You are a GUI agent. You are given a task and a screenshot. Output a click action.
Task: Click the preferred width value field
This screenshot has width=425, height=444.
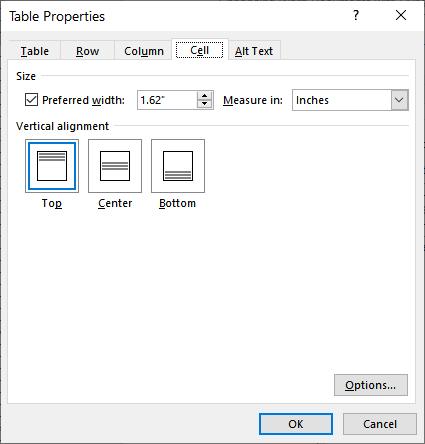tap(168, 100)
